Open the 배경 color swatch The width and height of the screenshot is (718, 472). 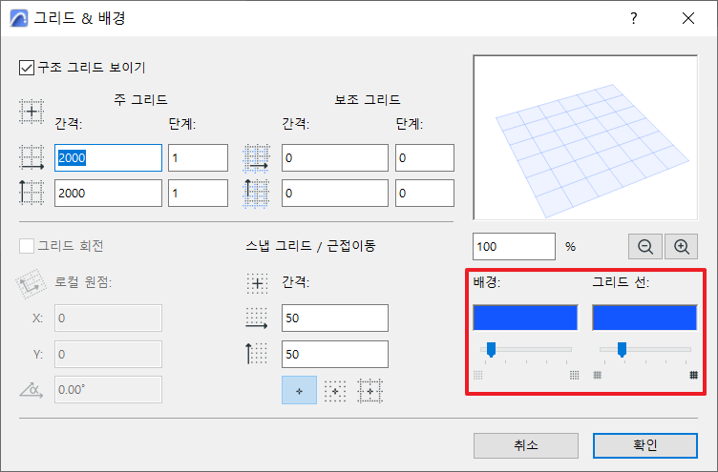click(x=525, y=317)
